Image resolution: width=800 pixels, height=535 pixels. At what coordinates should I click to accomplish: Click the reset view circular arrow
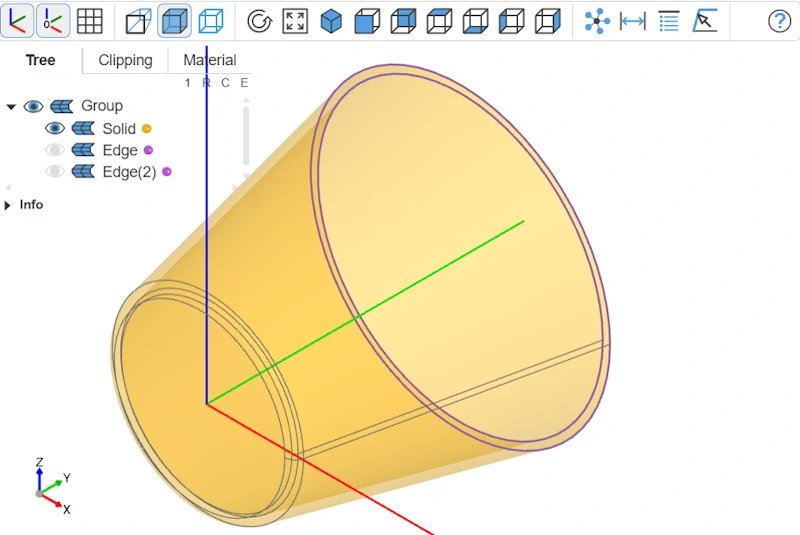point(259,20)
